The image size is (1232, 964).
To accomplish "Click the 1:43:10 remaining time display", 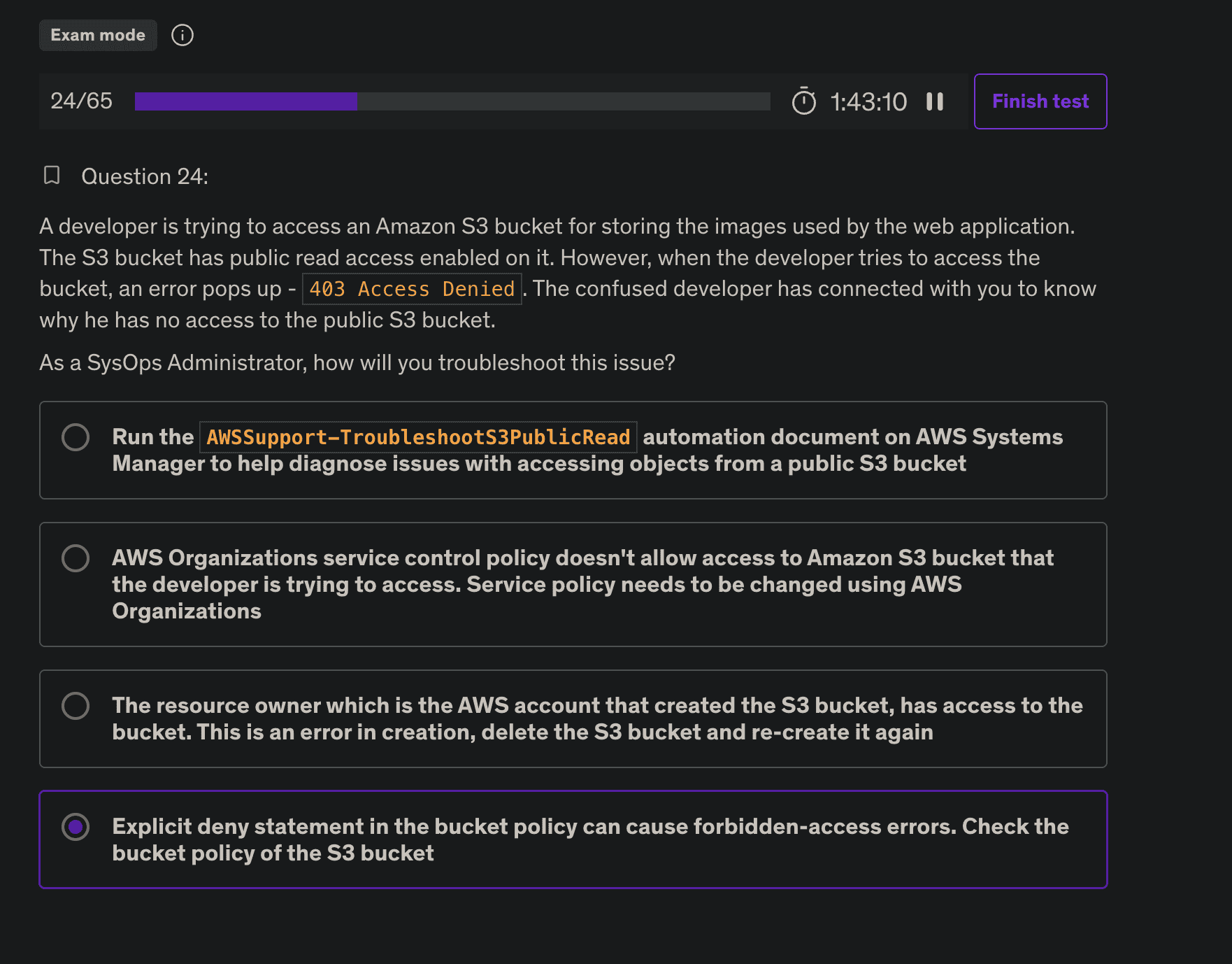I will pos(868,102).
